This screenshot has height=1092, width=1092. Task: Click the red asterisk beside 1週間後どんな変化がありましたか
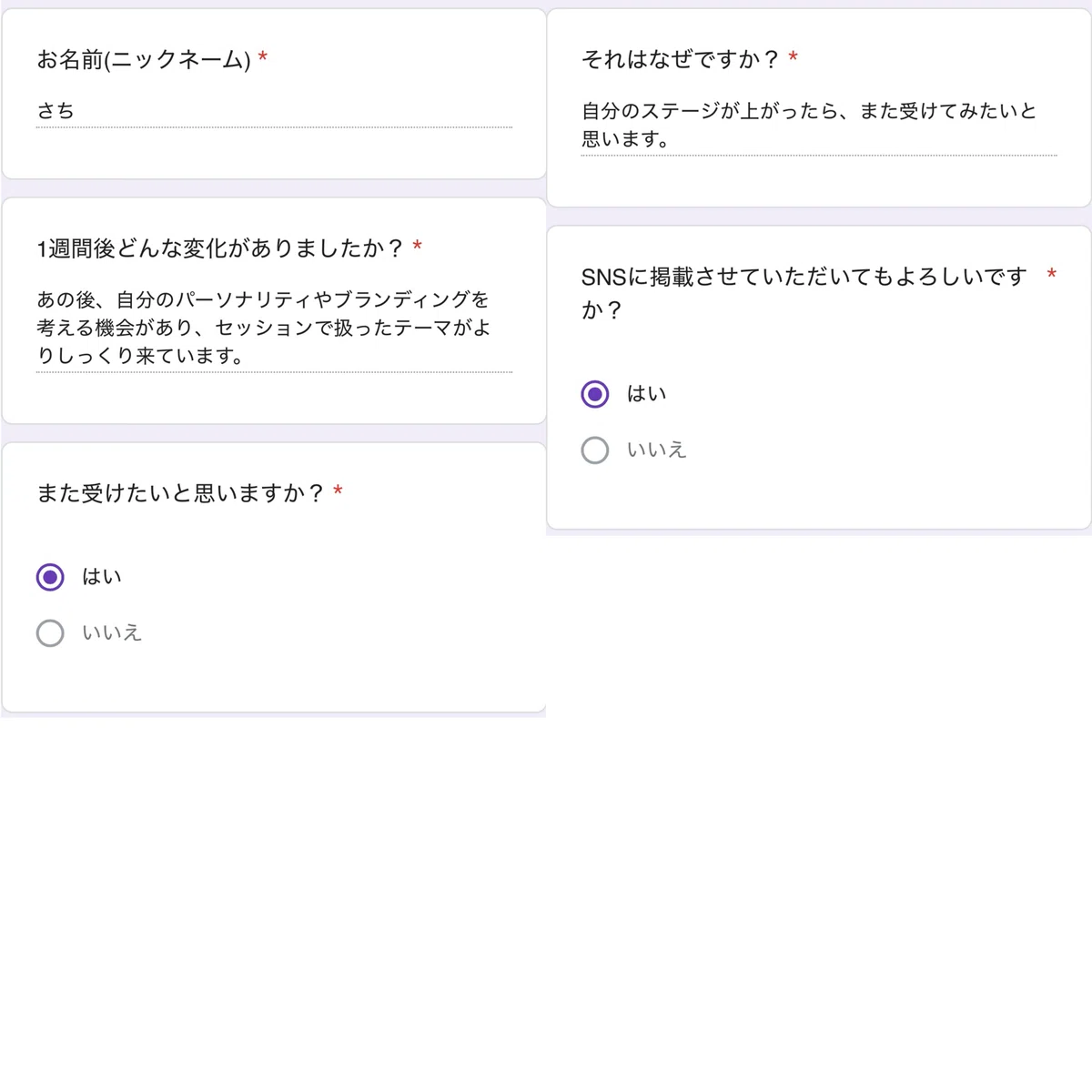click(417, 246)
